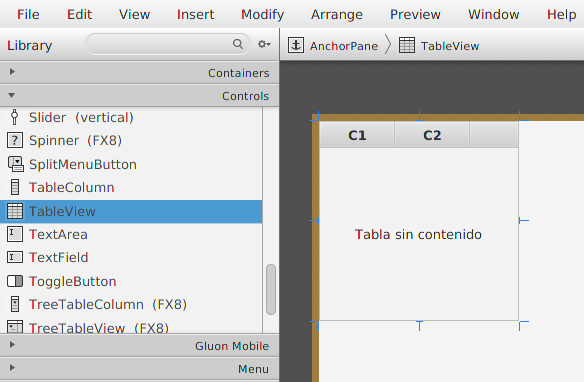This screenshot has width=584, height=382.
Task: Click the search magnifier icon in Library
Action: (238, 44)
